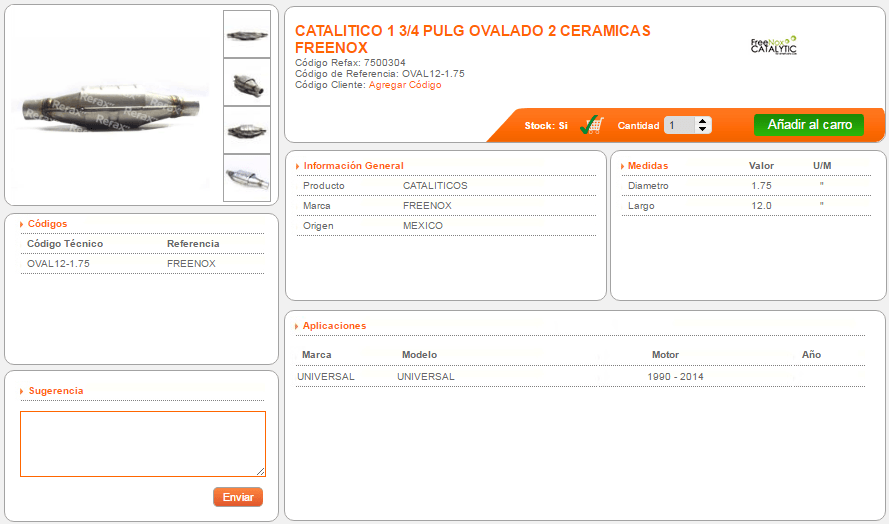Screen dimensions: 889x524
Task: Click the CATALITICOS product value
Action: (435, 186)
